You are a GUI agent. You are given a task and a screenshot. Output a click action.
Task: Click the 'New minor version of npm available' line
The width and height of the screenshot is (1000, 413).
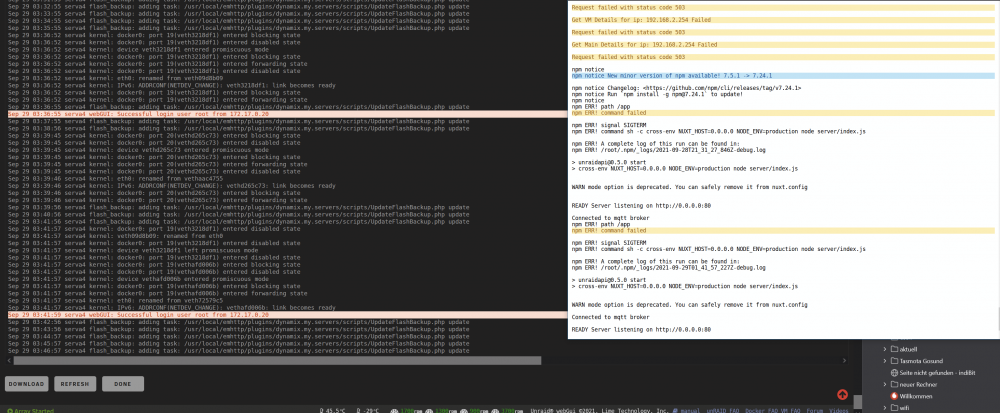pos(783,76)
